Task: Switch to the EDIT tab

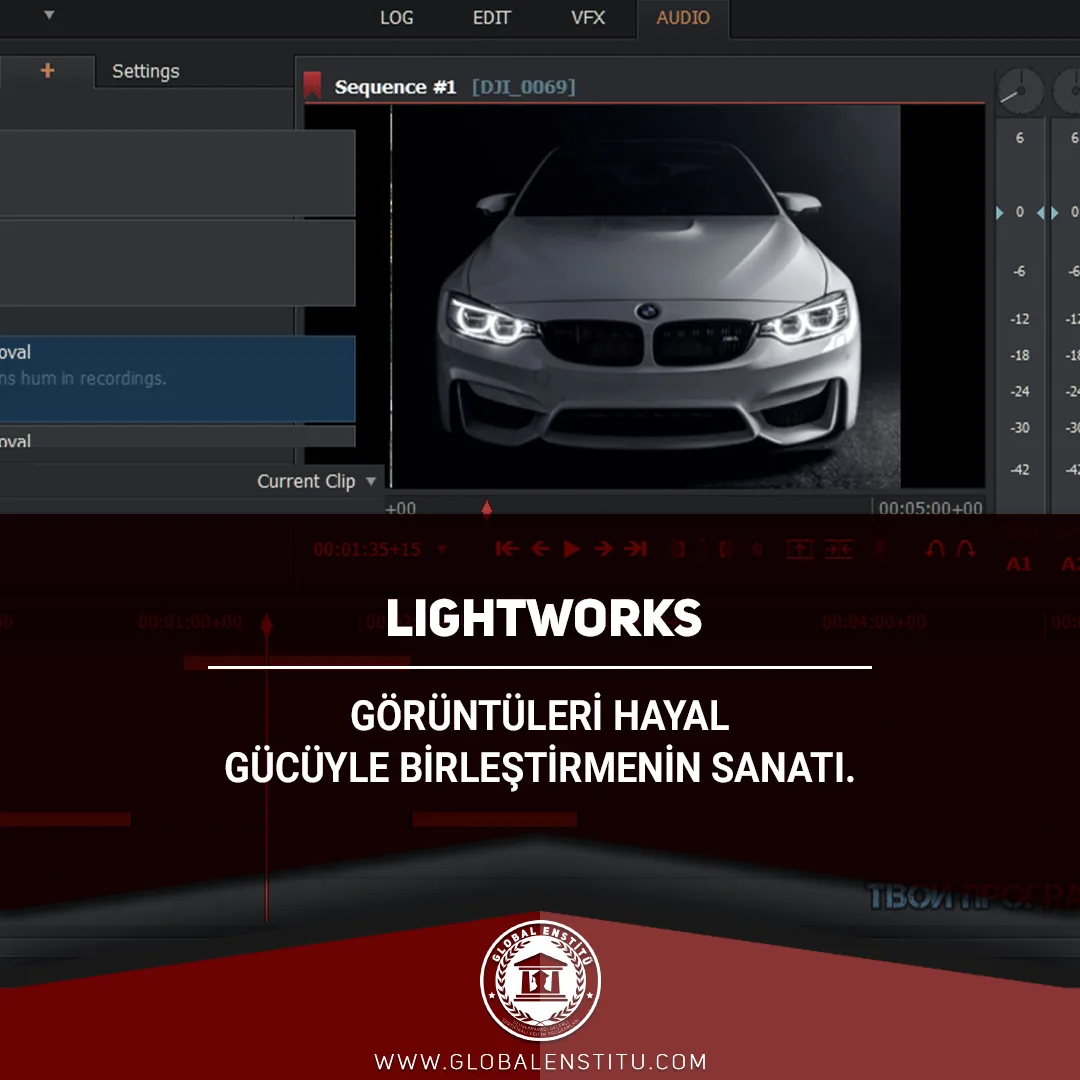Action: click(492, 18)
